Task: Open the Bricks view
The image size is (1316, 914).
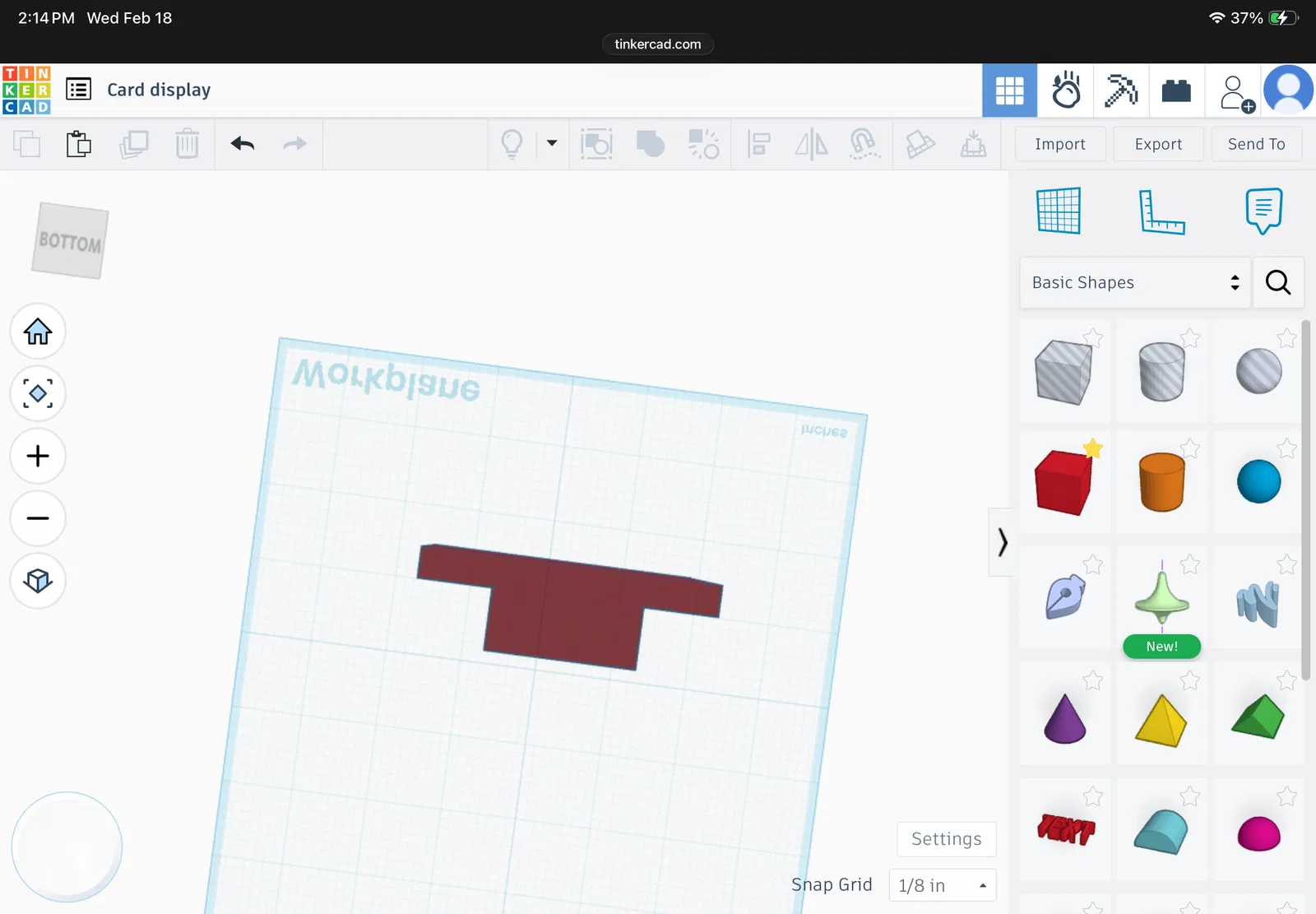Action: [1176, 90]
